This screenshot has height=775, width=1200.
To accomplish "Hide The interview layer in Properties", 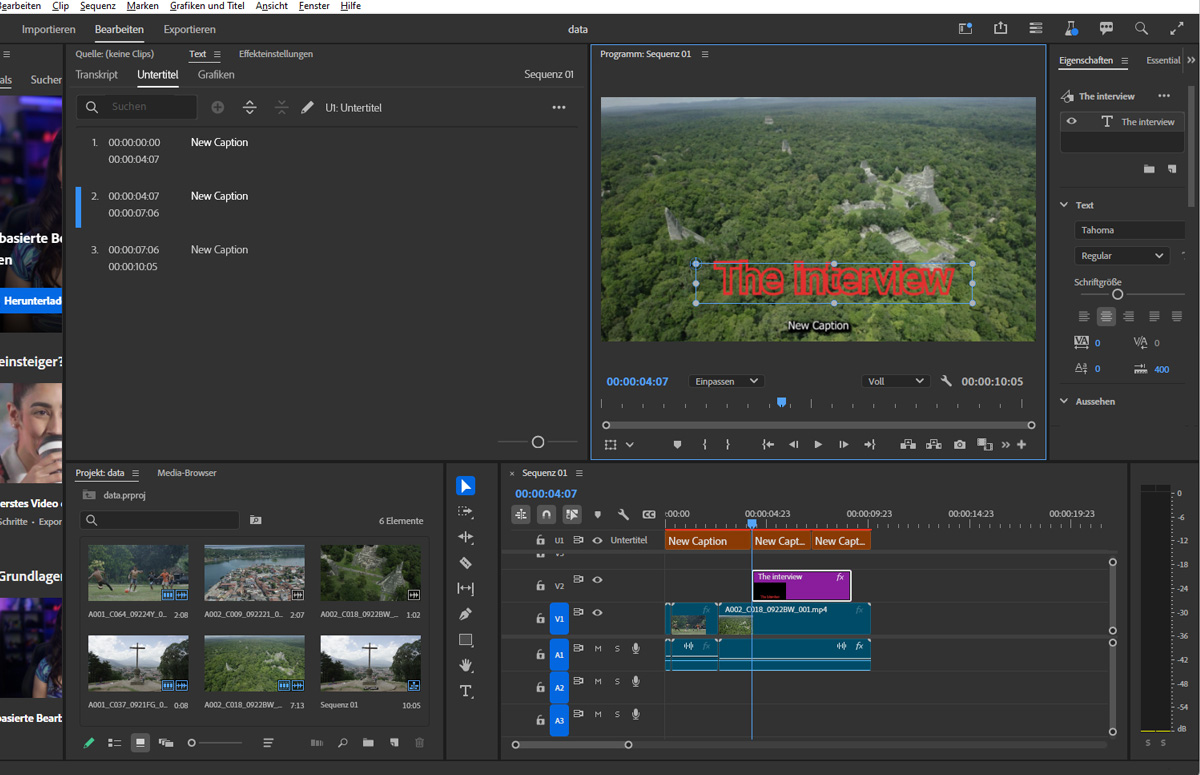I will click(1071, 122).
